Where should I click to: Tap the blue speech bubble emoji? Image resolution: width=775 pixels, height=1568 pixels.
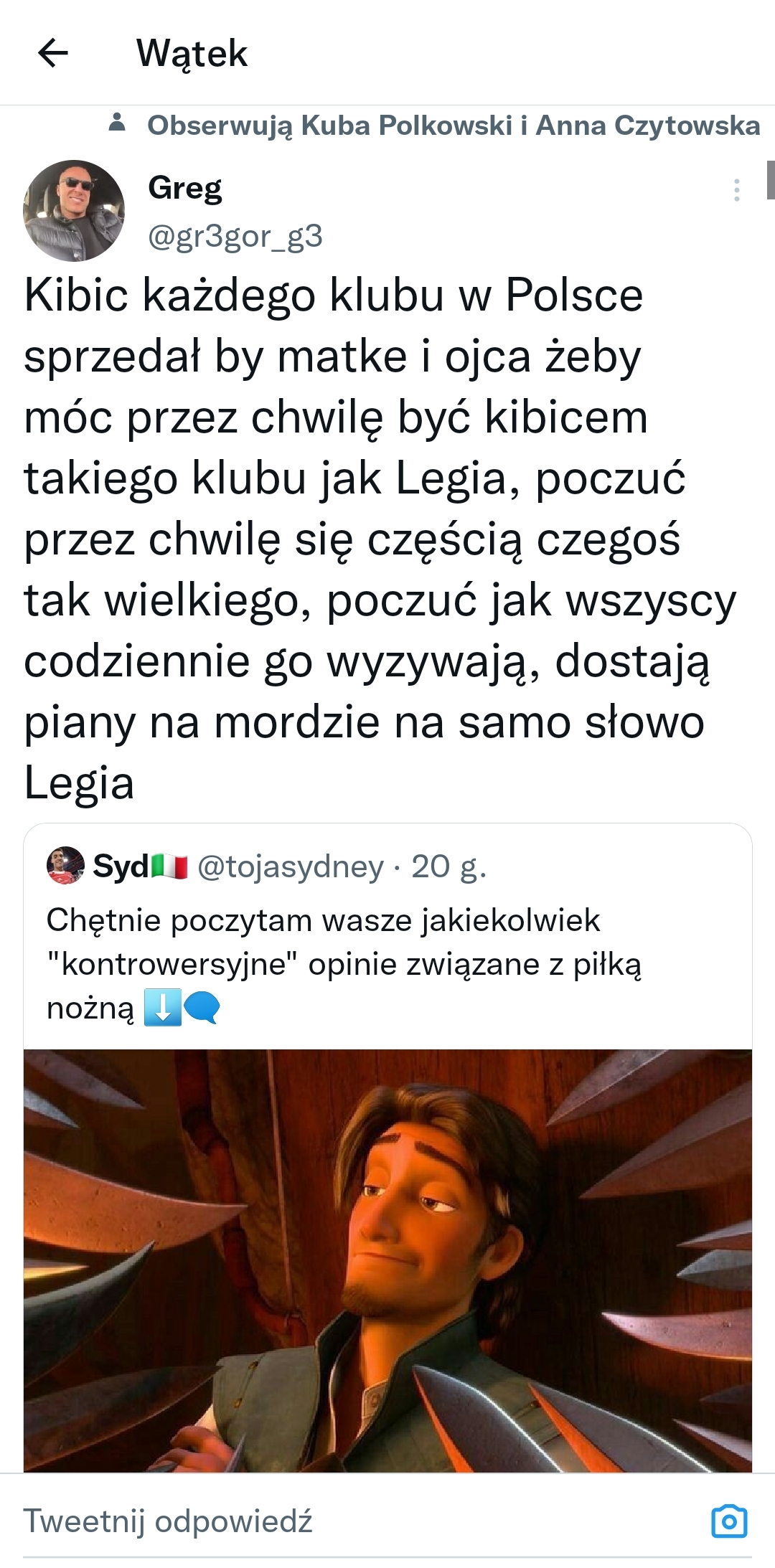pos(202,1008)
